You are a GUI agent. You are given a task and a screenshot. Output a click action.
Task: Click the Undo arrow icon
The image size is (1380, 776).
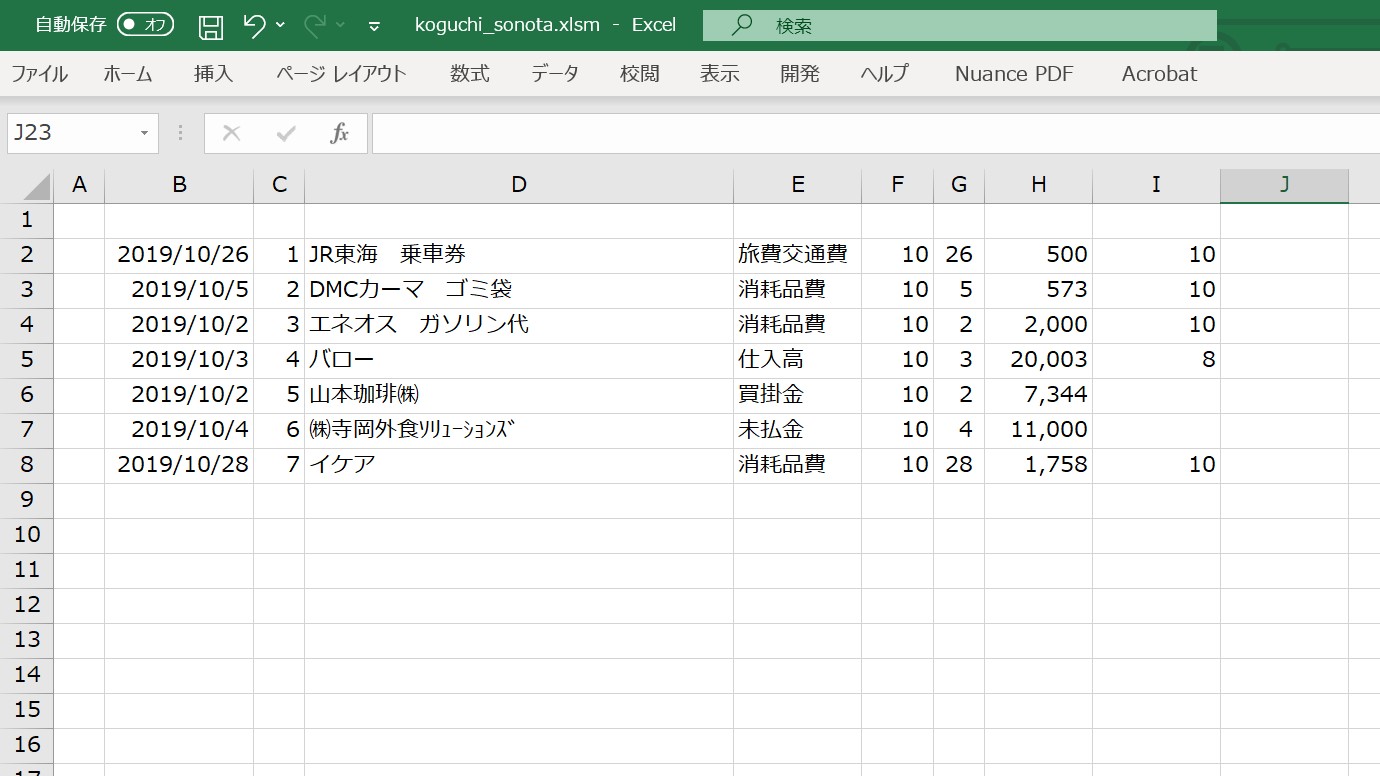(x=254, y=25)
